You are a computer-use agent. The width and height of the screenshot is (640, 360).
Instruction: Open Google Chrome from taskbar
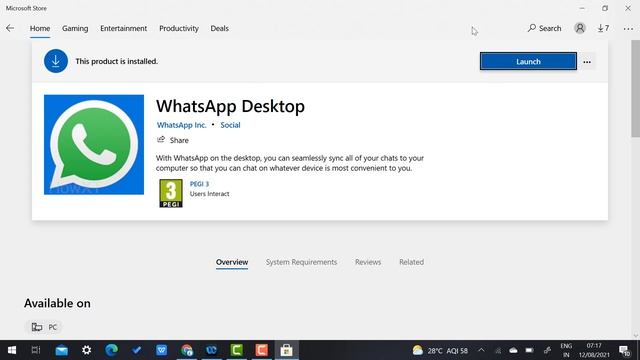(187, 350)
